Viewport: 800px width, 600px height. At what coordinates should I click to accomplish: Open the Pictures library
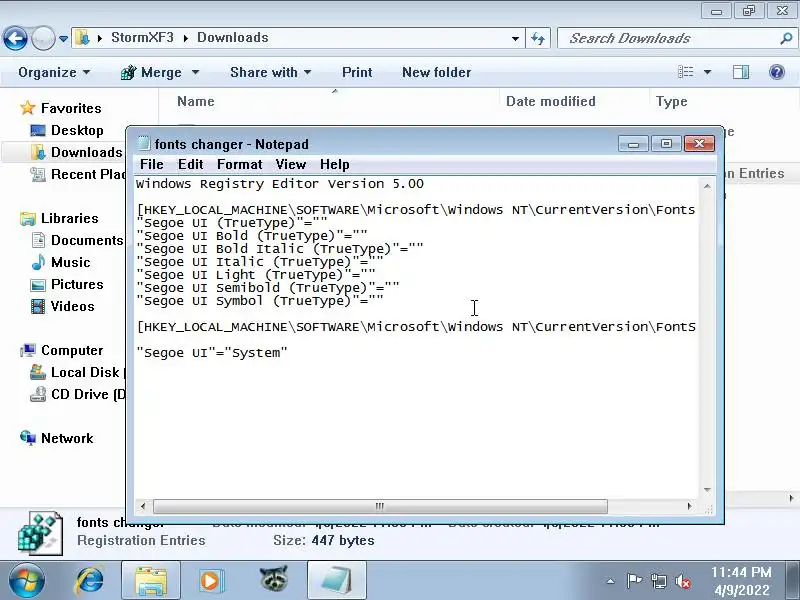[x=77, y=284]
